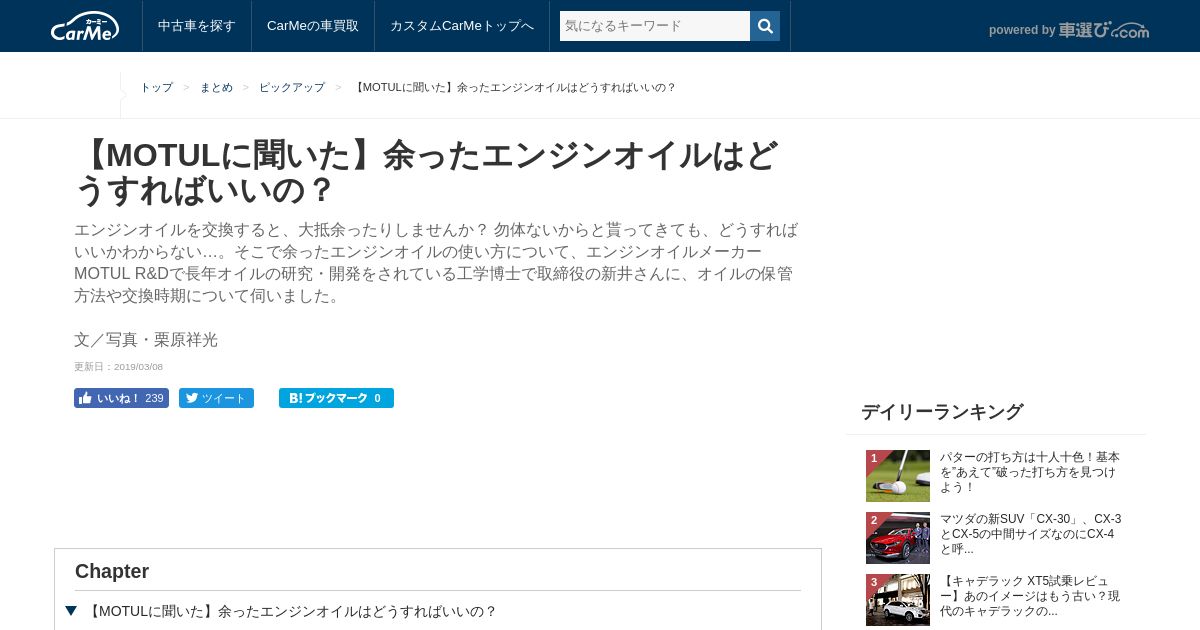Go to まとめ breadcrumb link

coord(216,88)
